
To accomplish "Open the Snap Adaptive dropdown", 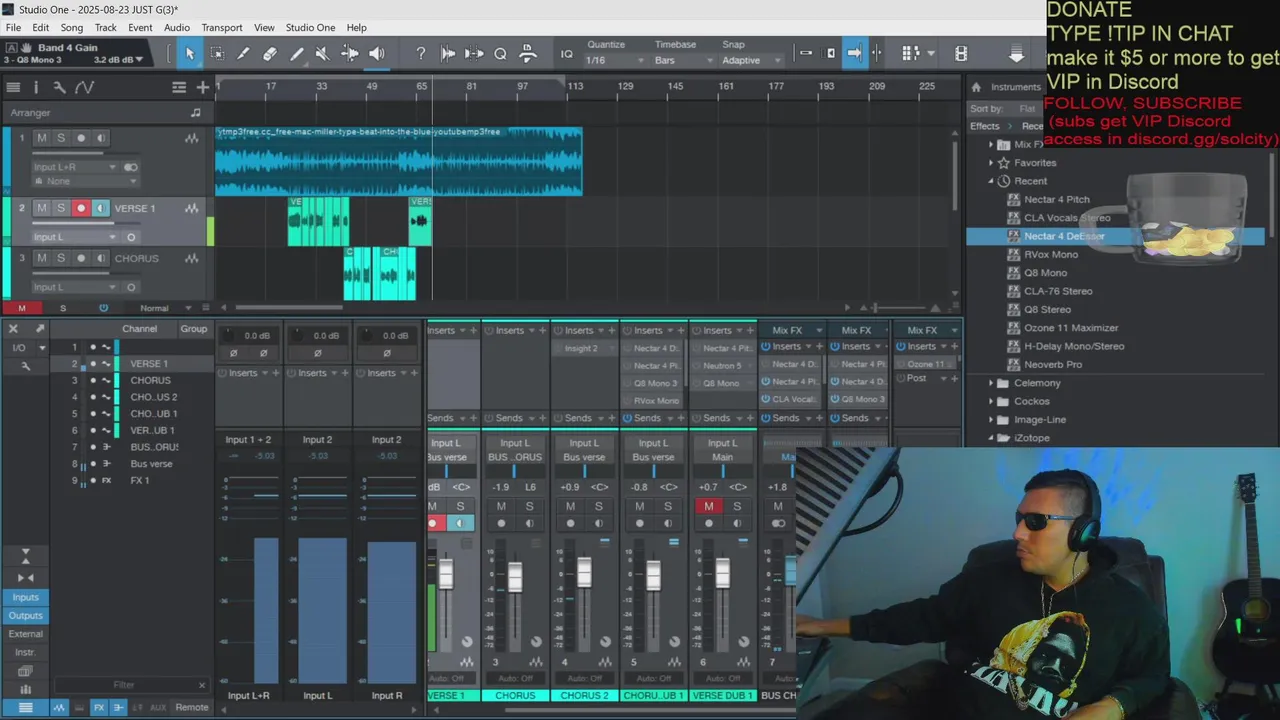I will 751,60.
